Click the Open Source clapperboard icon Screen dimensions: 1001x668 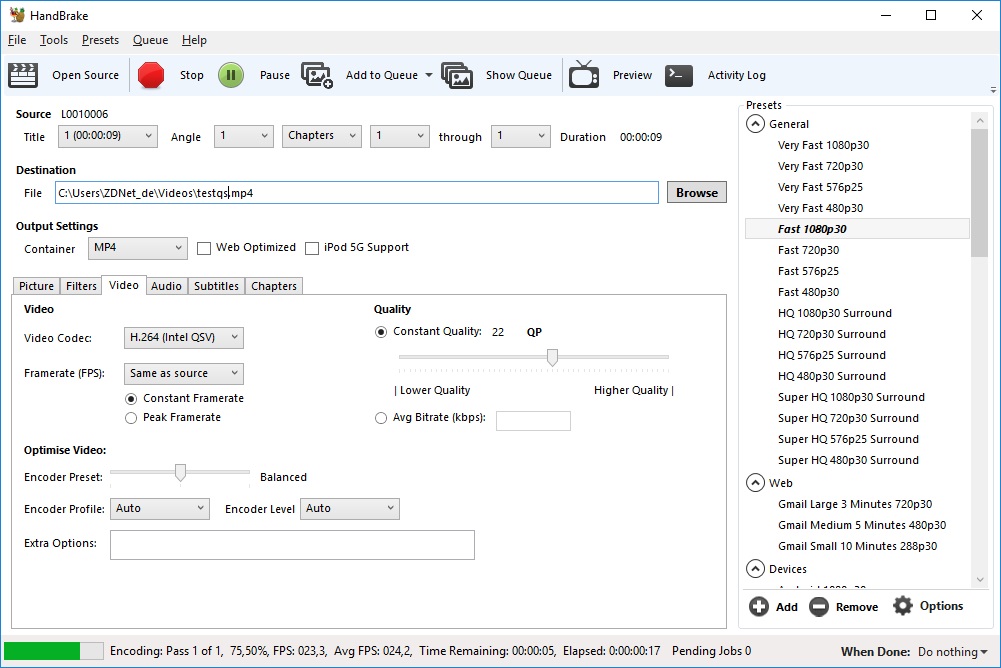[x=23, y=75]
